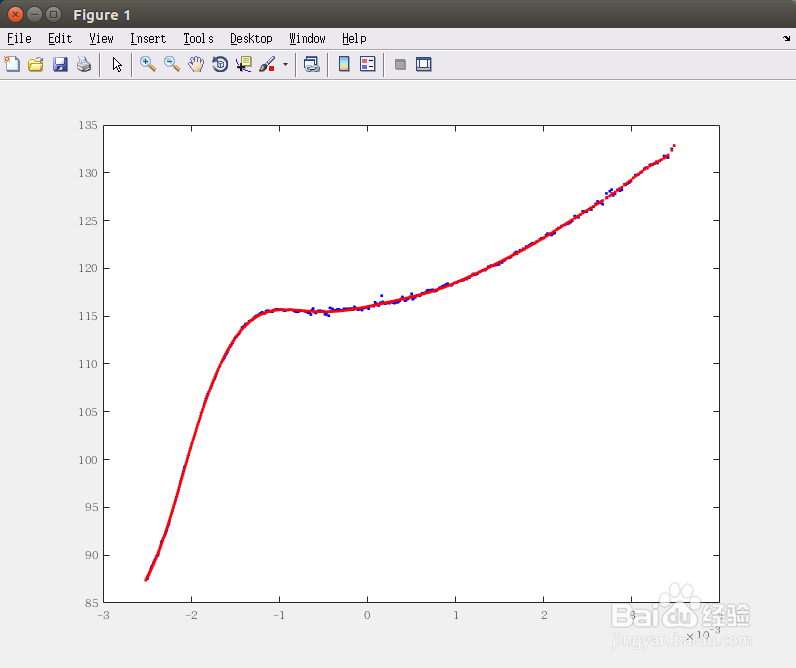Dock the figure using the corner arrow
Screen dimensions: 796x668
pyautogui.click(x=786, y=38)
